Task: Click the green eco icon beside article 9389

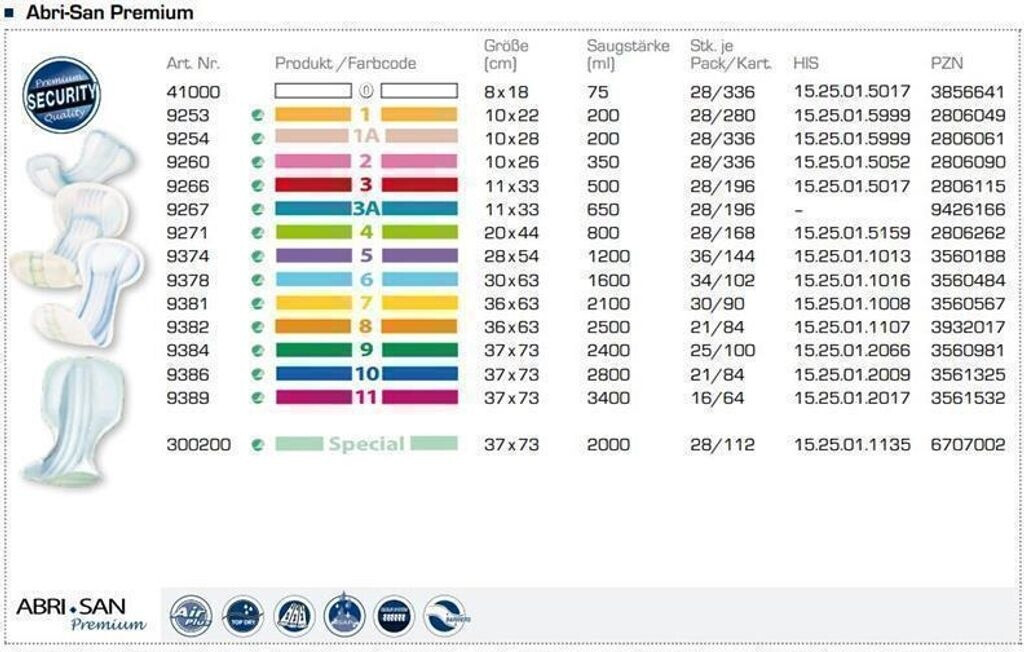Action: (x=258, y=397)
